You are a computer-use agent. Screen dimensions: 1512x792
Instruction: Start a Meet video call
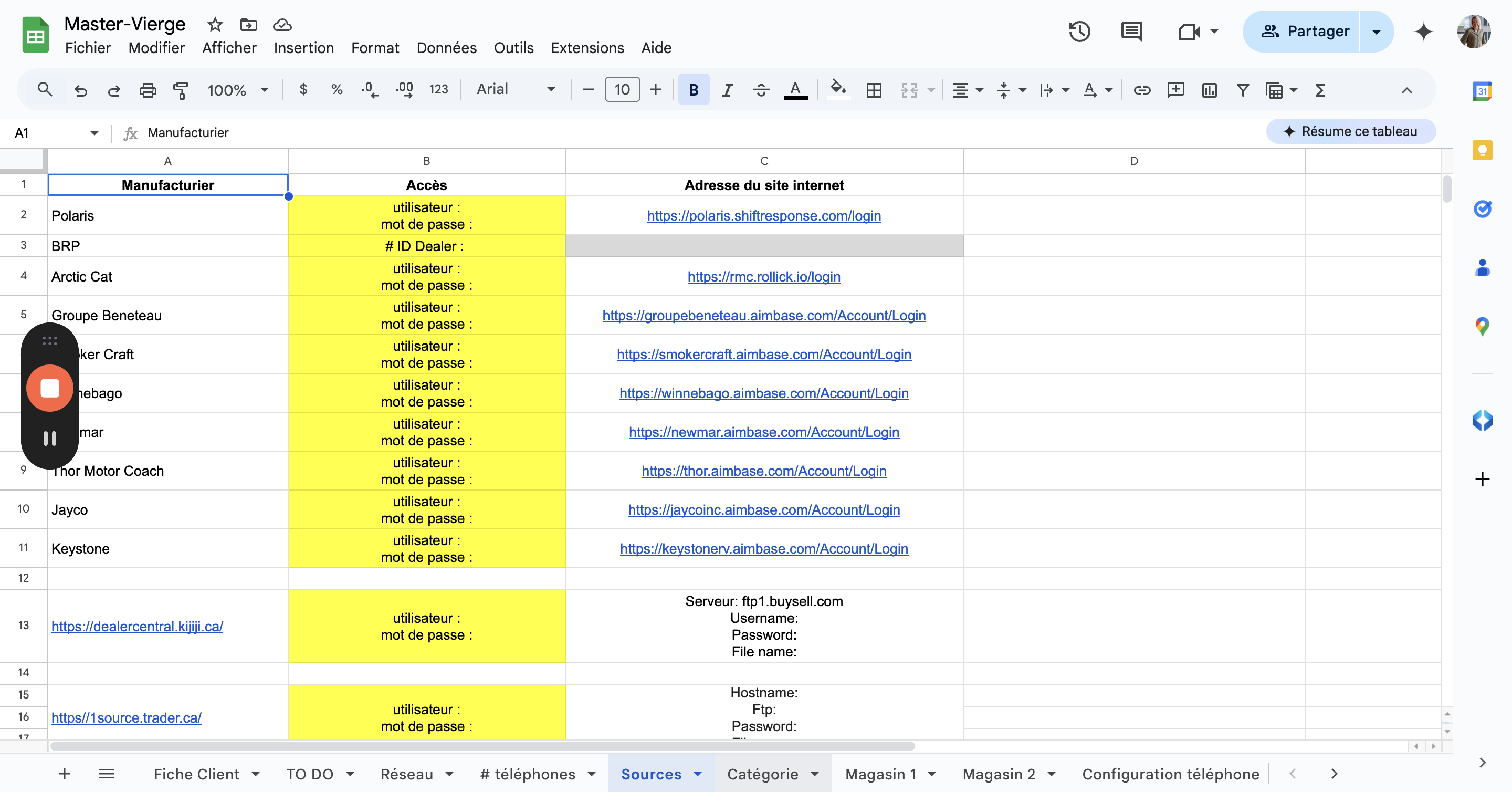[1189, 31]
